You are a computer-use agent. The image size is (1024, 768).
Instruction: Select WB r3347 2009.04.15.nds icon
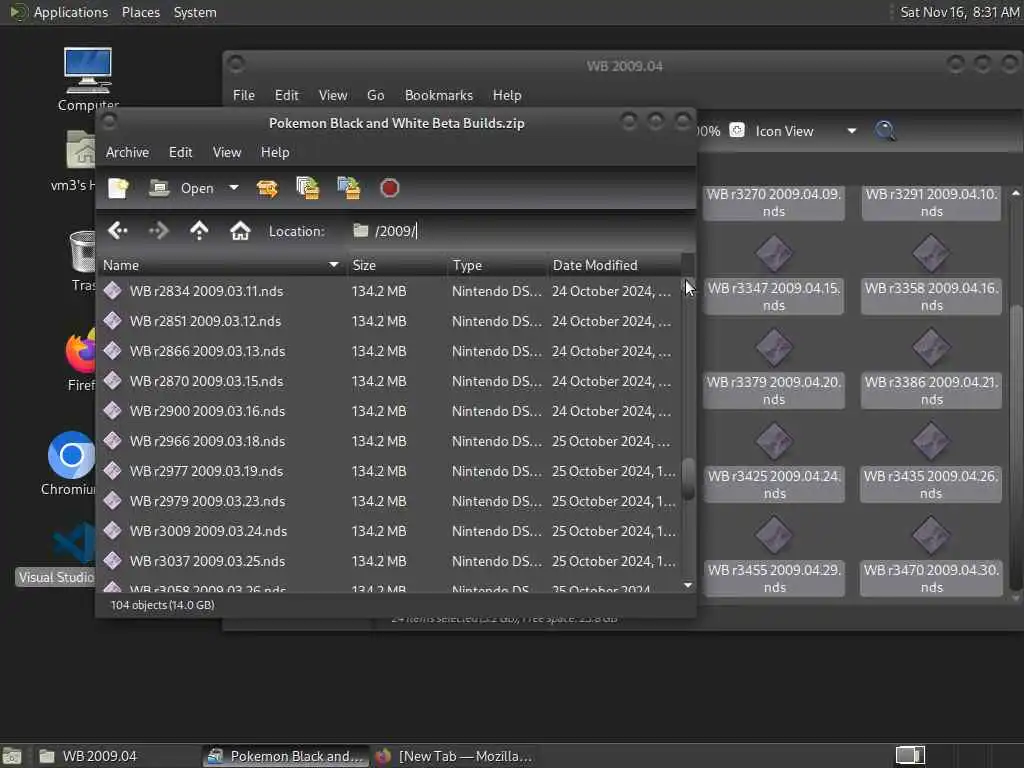774,255
